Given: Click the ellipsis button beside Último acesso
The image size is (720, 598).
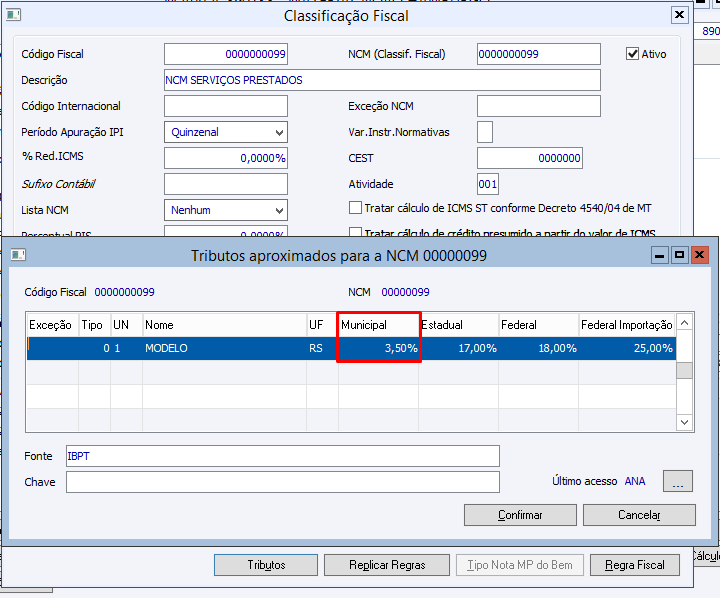Looking at the screenshot, I should pyautogui.click(x=678, y=481).
